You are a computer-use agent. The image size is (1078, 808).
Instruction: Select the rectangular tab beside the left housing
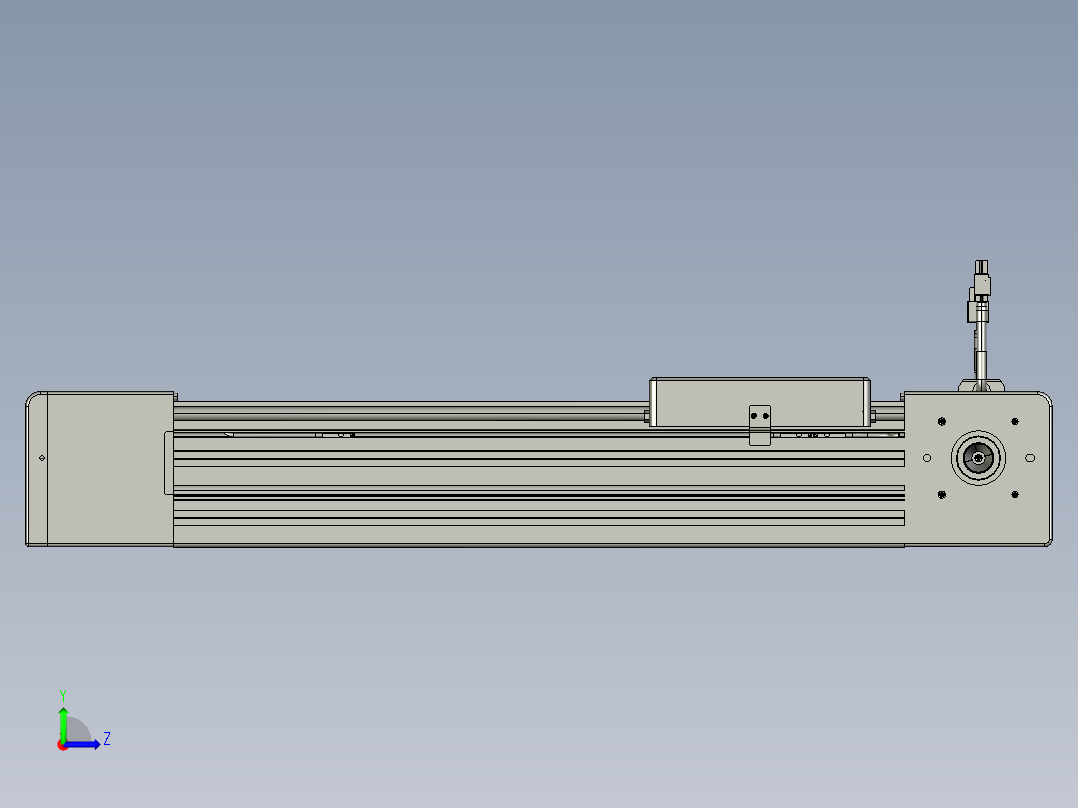click(168, 463)
